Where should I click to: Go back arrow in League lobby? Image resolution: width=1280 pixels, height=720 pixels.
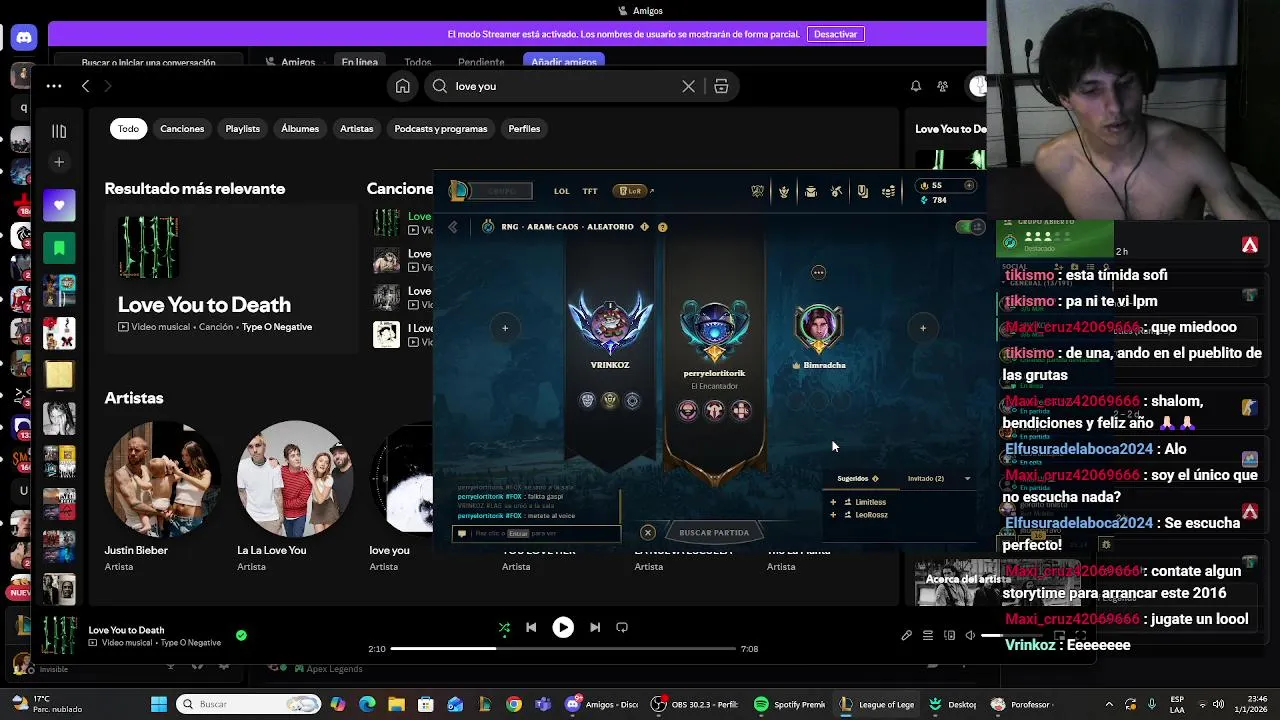point(453,227)
